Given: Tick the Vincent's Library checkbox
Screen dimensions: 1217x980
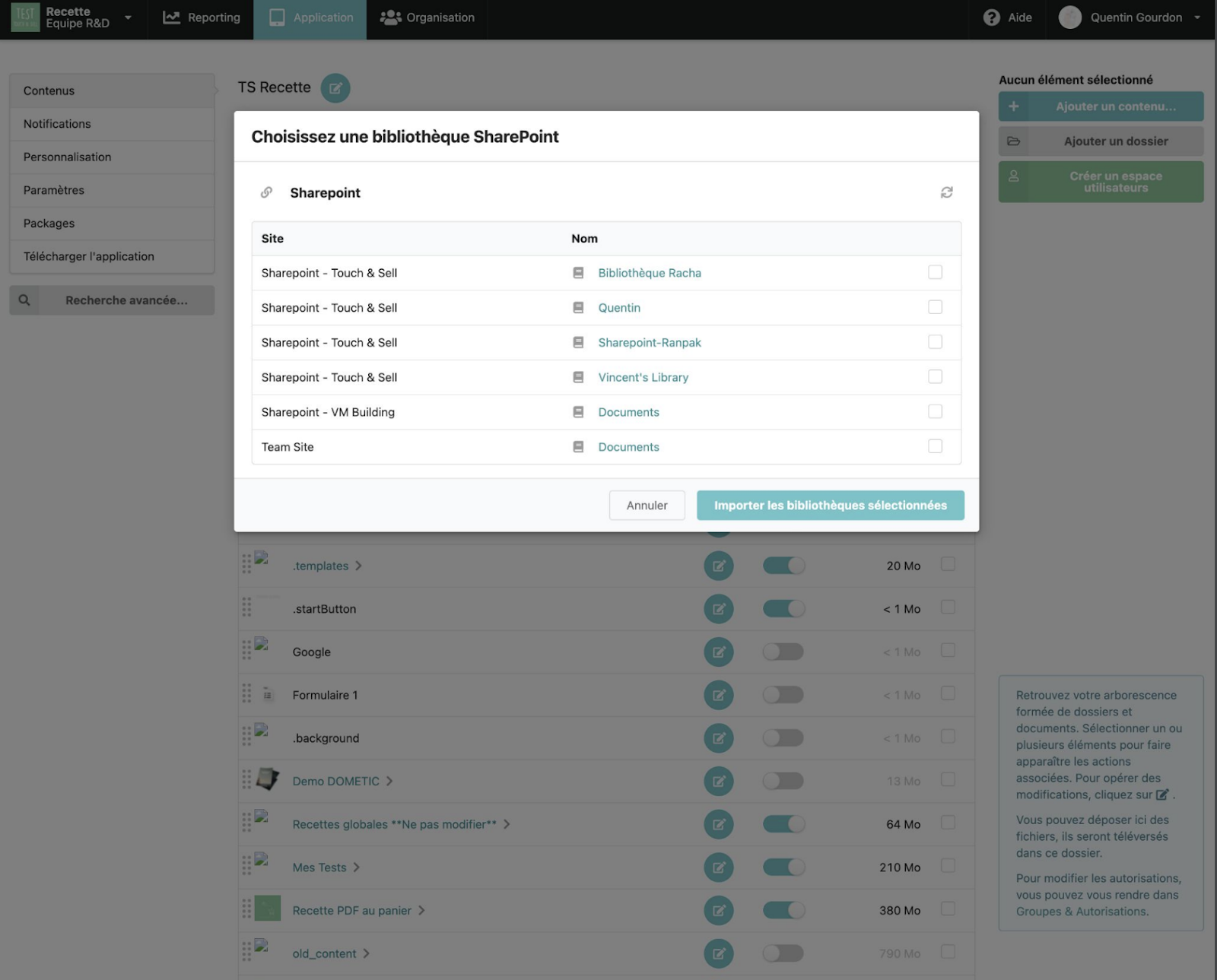Looking at the screenshot, I should tap(936, 376).
